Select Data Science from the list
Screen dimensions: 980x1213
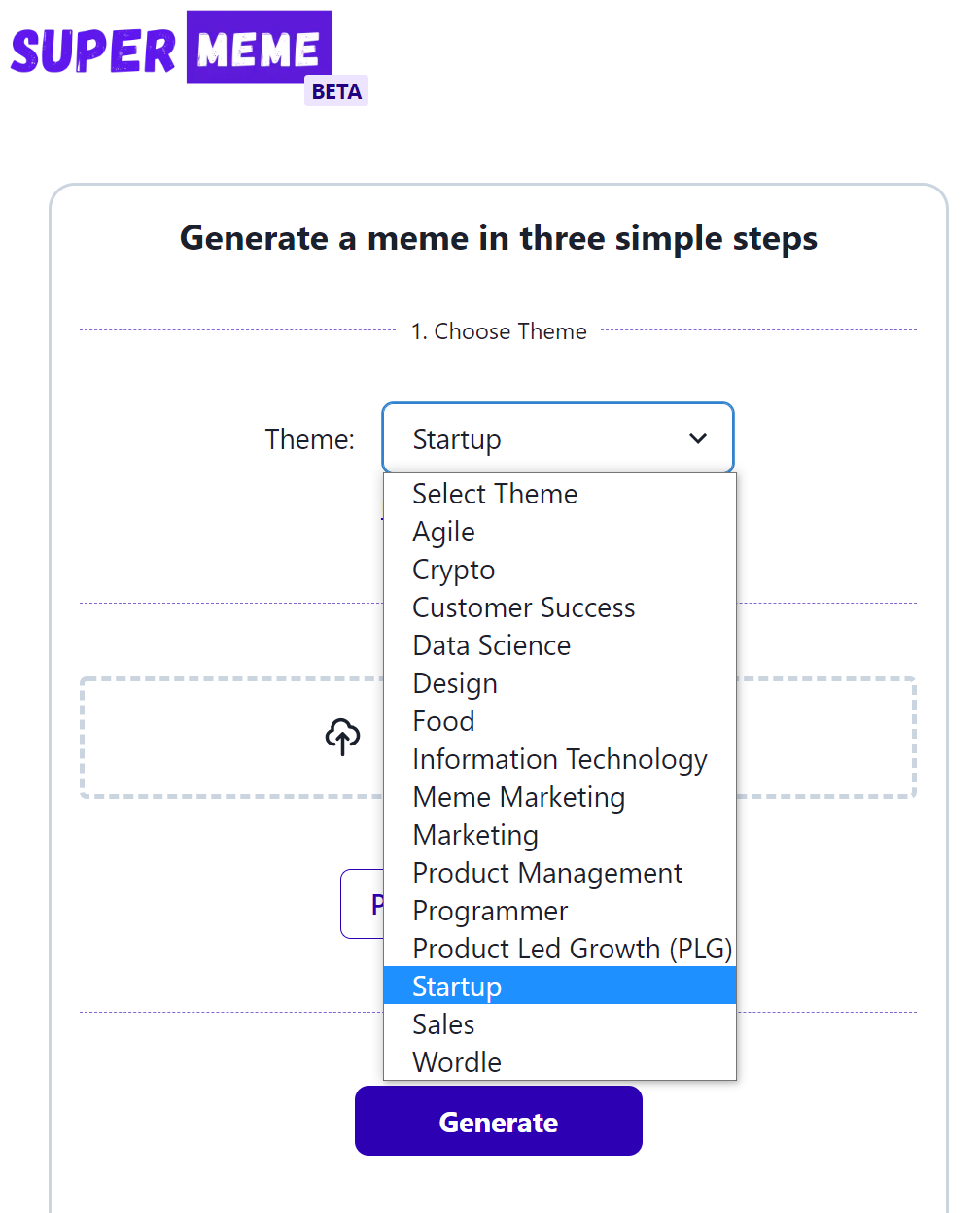tap(492, 645)
